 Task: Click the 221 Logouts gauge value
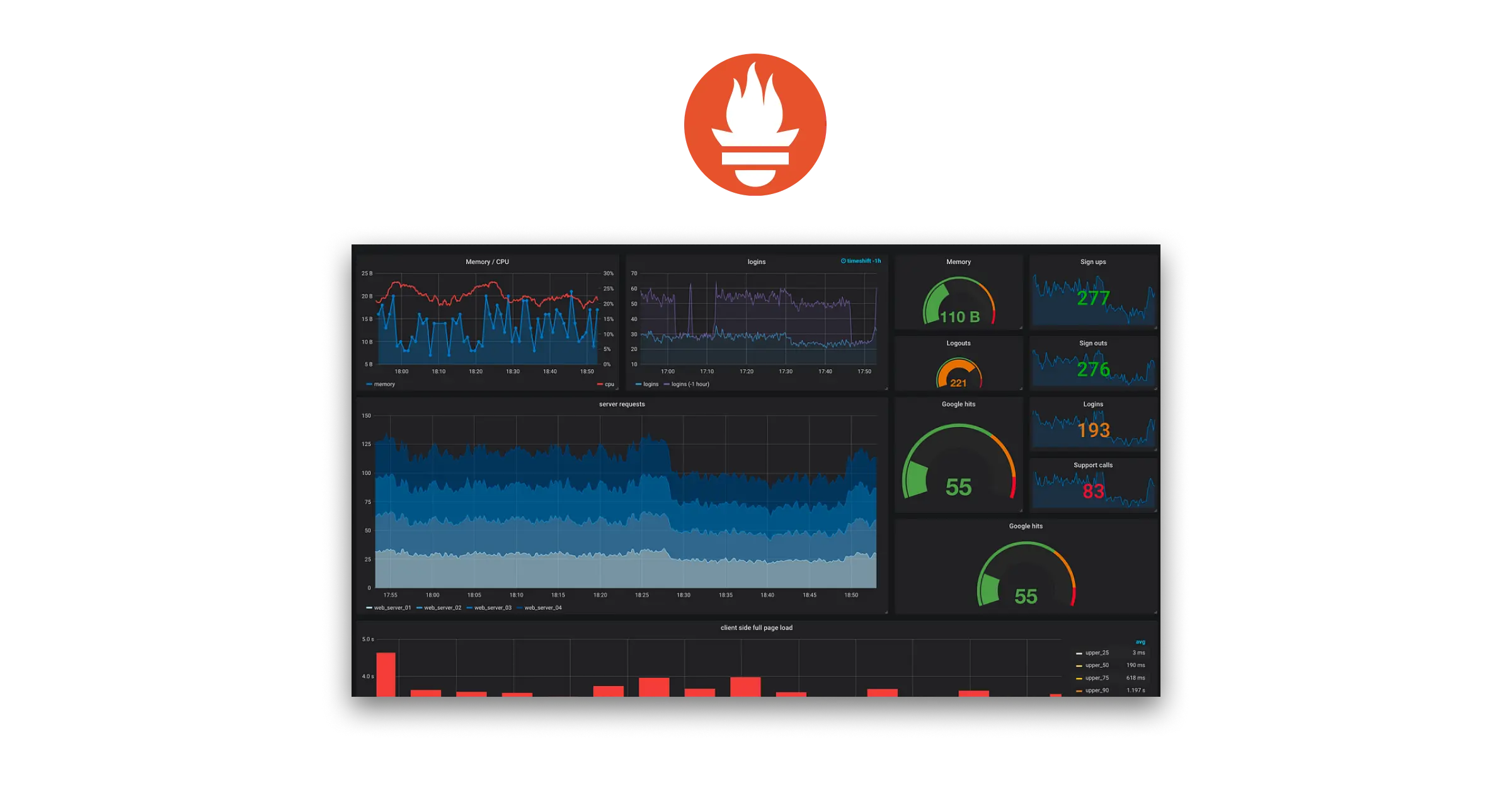(958, 383)
